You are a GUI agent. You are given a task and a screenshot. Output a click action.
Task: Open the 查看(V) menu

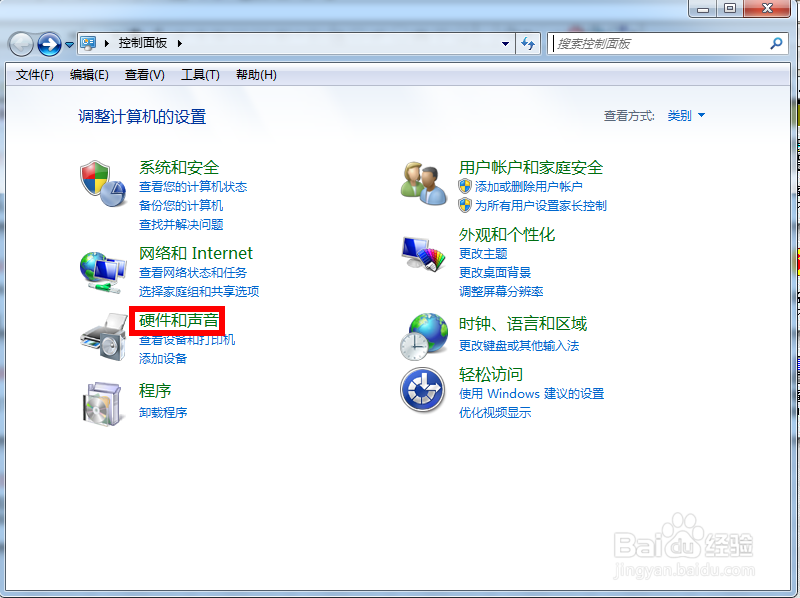145,75
